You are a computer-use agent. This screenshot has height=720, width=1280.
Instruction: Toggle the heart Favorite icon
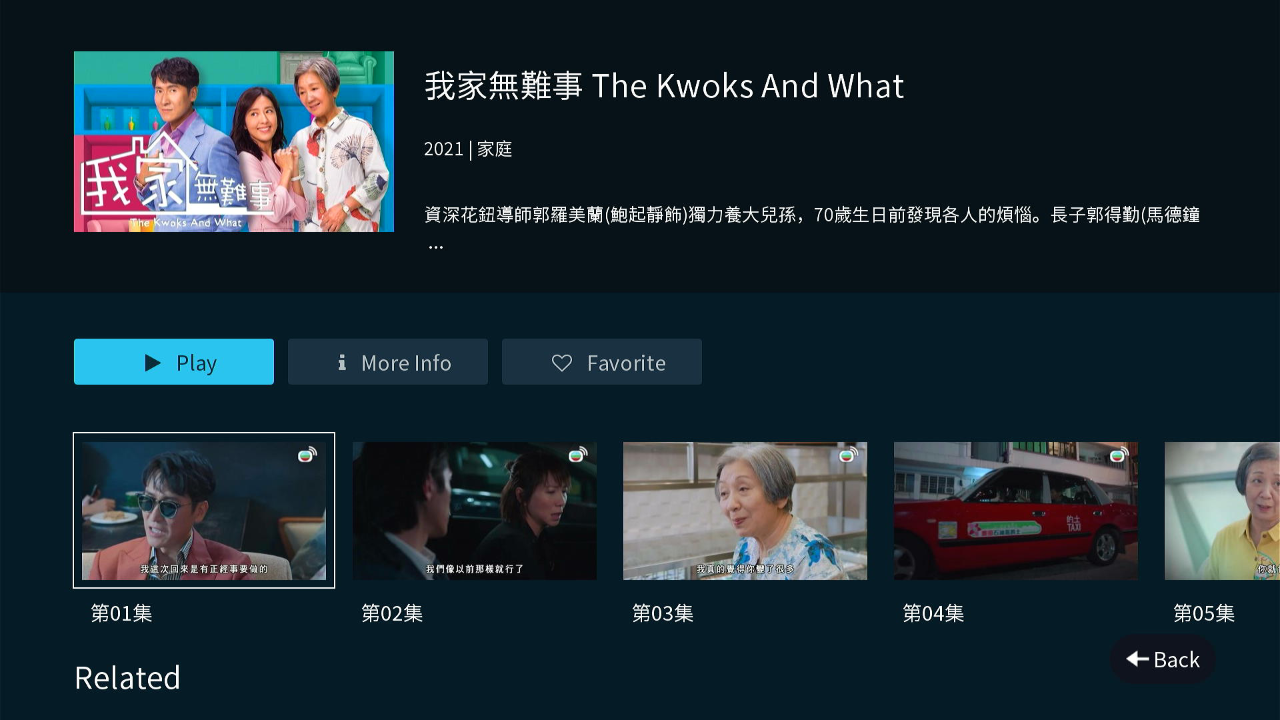coord(562,363)
